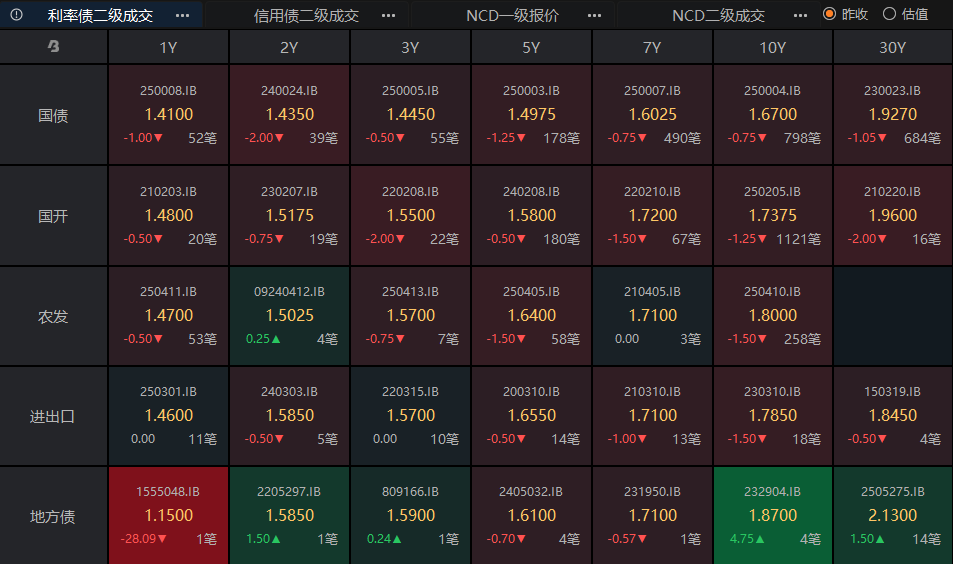
Task: Open the three-dot menu for NCD一级报价
Action: click(594, 15)
